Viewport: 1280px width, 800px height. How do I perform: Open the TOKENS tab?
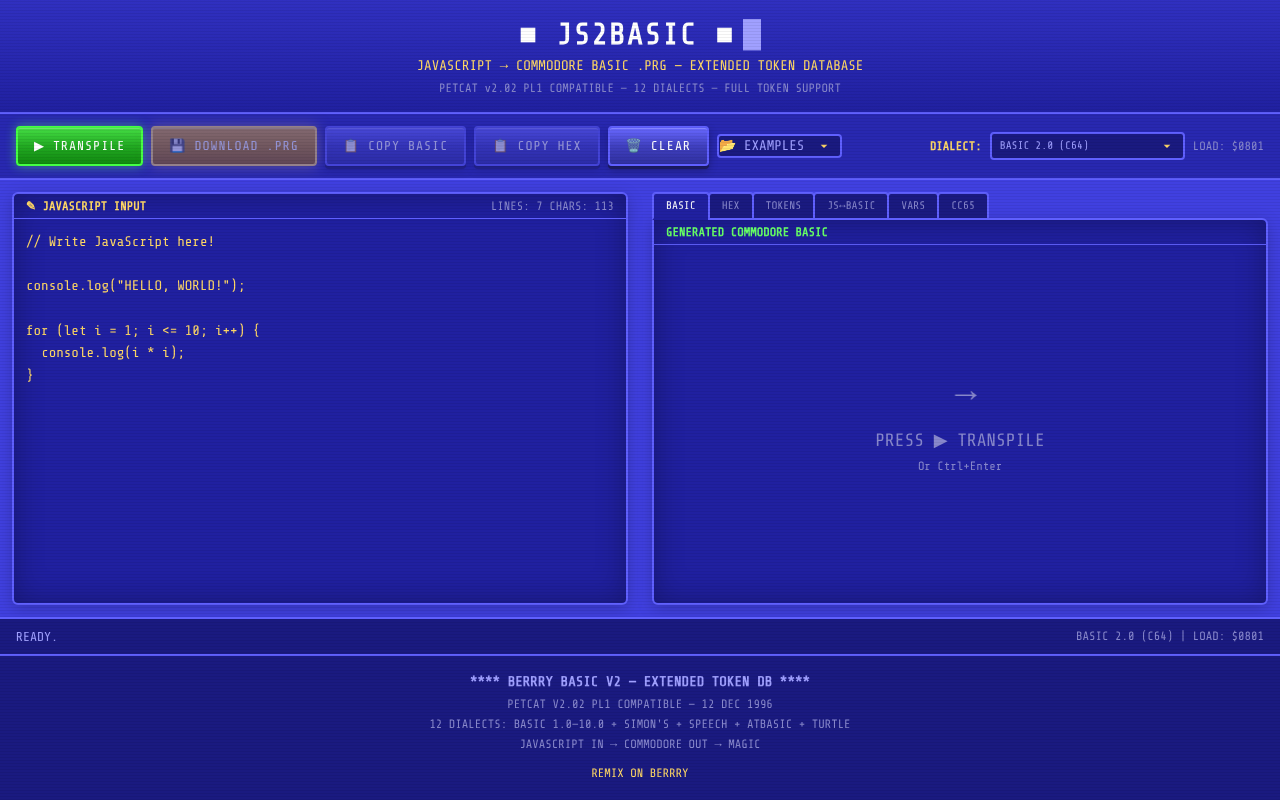(x=783, y=205)
